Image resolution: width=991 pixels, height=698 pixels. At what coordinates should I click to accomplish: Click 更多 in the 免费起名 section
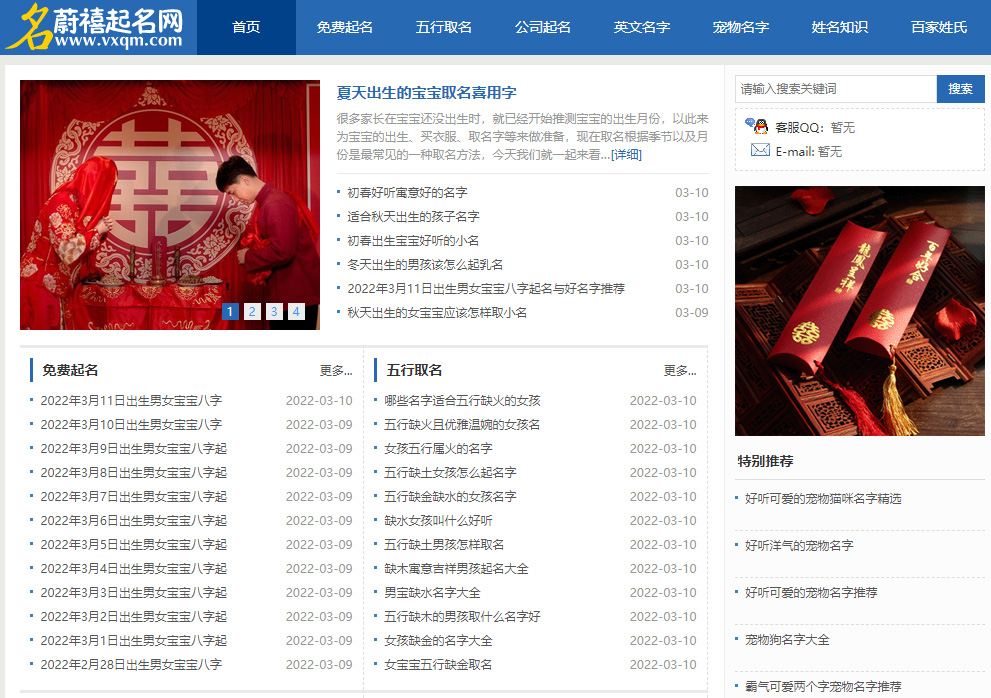tap(336, 370)
